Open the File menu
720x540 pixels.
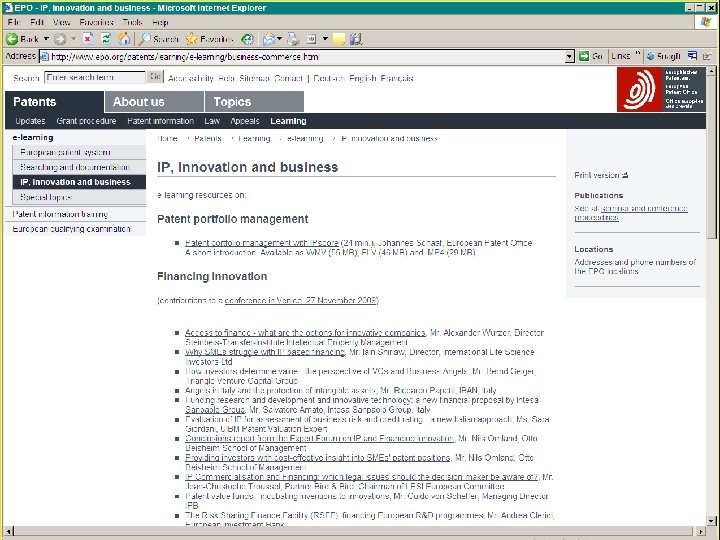point(14,22)
